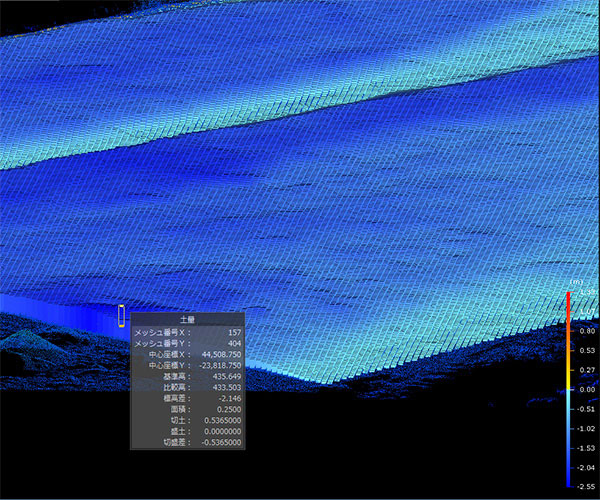The image size is (600, 500).
Task: Click the 標高差 value -2.146
Action: click(228, 398)
